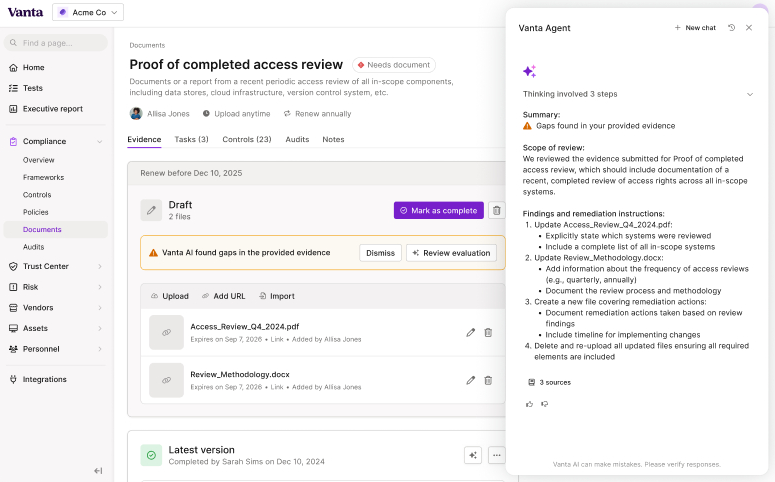Click AI sparkle icon in Latest version
The image size is (775, 482).
pos(473,455)
